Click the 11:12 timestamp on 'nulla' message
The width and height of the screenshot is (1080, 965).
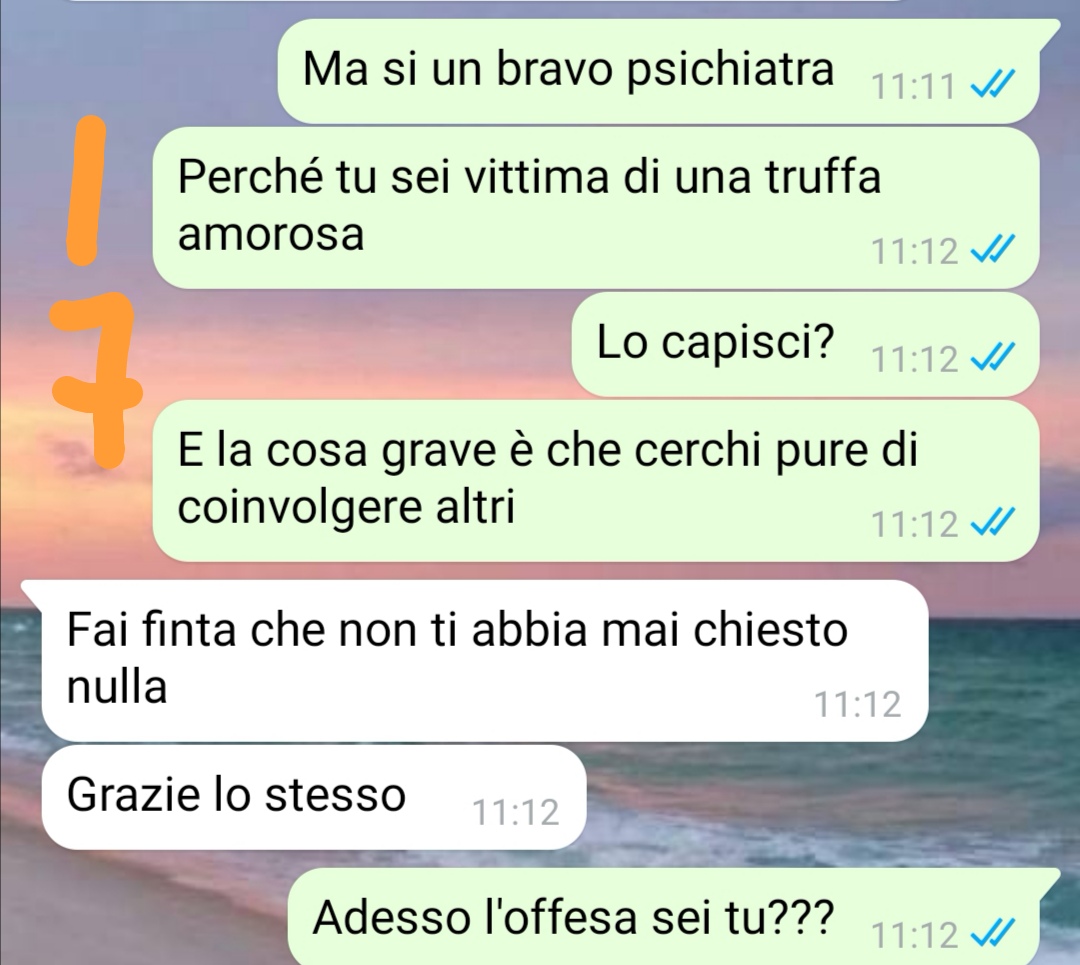click(858, 704)
